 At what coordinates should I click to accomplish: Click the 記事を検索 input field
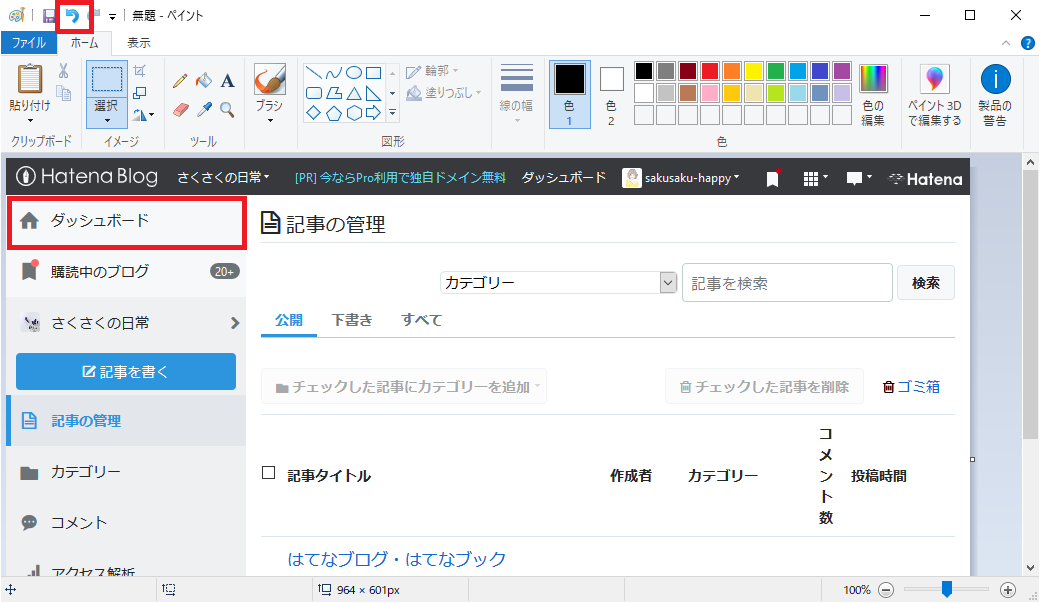786,282
